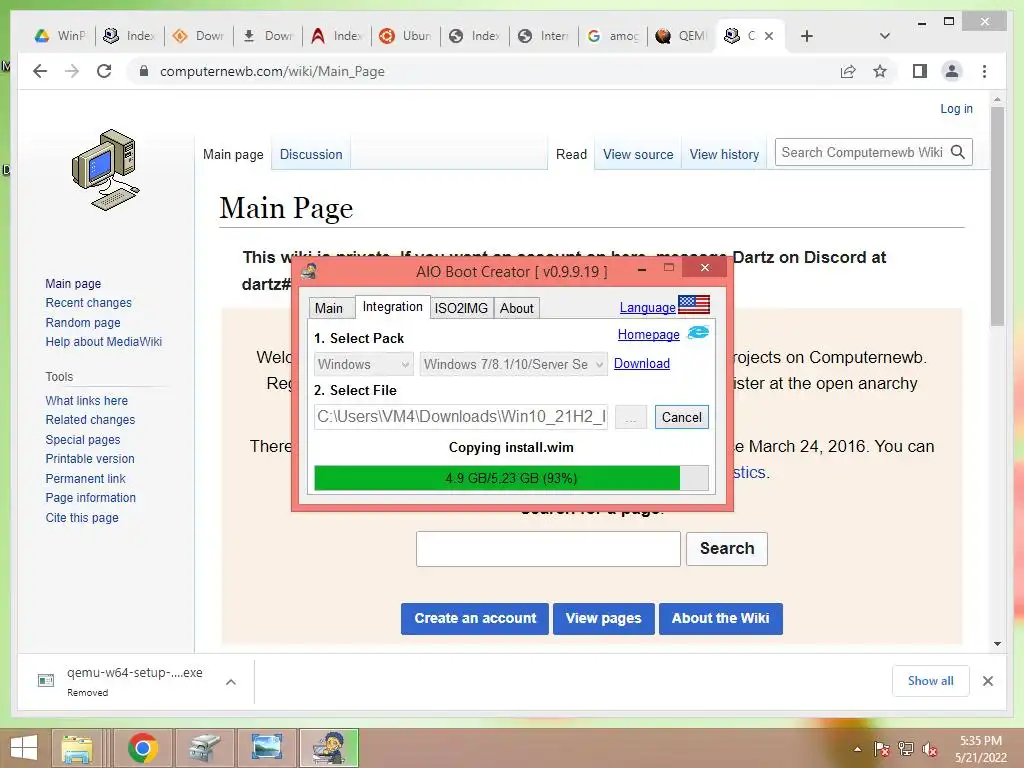Open the wiki Discussion tab

(x=311, y=154)
